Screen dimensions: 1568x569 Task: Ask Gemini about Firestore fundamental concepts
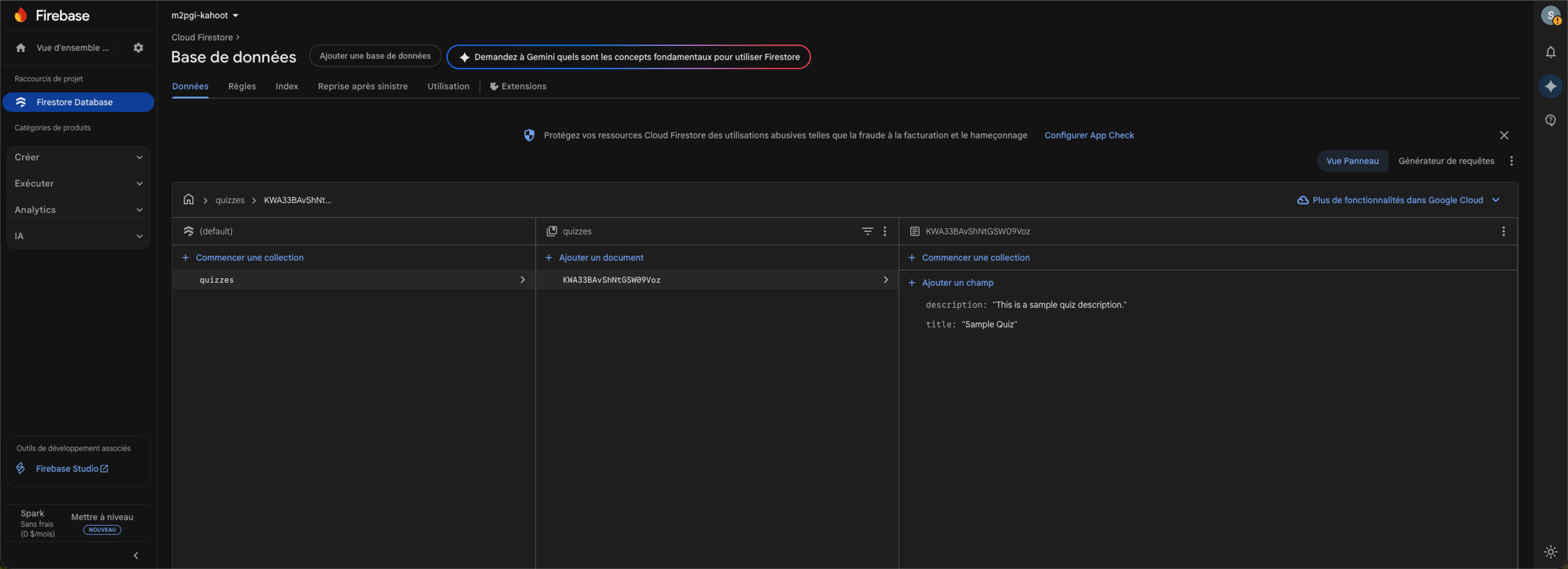point(628,57)
